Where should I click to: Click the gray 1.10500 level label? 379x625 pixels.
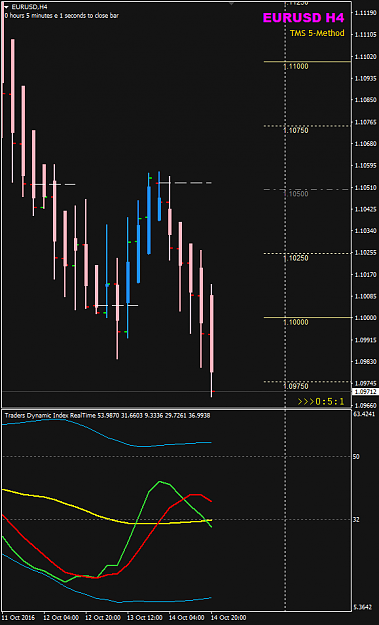pos(296,194)
